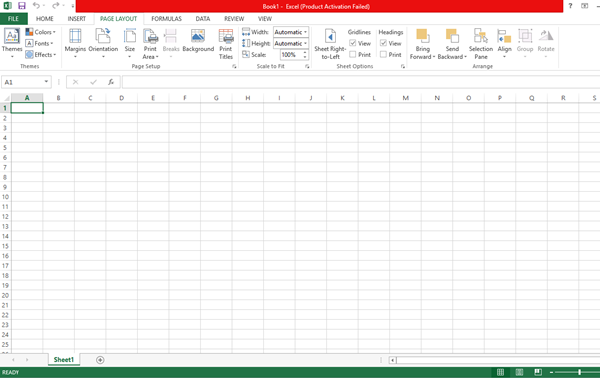Switch to the VIEW tab
Viewport: 600px width, 378px height.
(264, 19)
